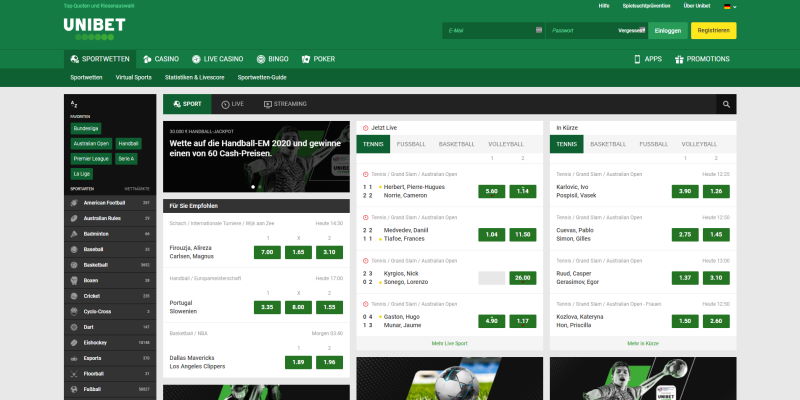Viewport: 800px width, 400px height.
Task: Select Serie A favorite tag
Action: [x=127, y=159]
